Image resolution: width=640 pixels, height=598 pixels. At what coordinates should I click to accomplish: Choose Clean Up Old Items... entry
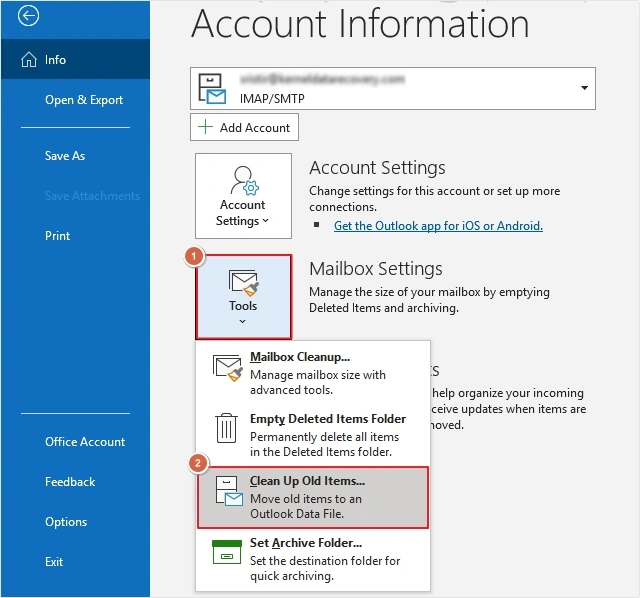coord(313,498)
